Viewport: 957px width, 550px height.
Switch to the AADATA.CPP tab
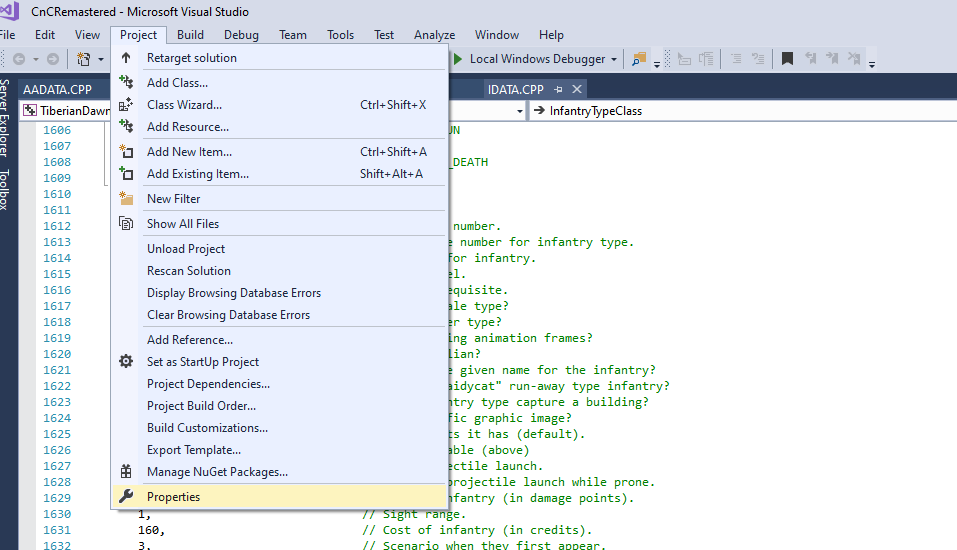(57, 89)
